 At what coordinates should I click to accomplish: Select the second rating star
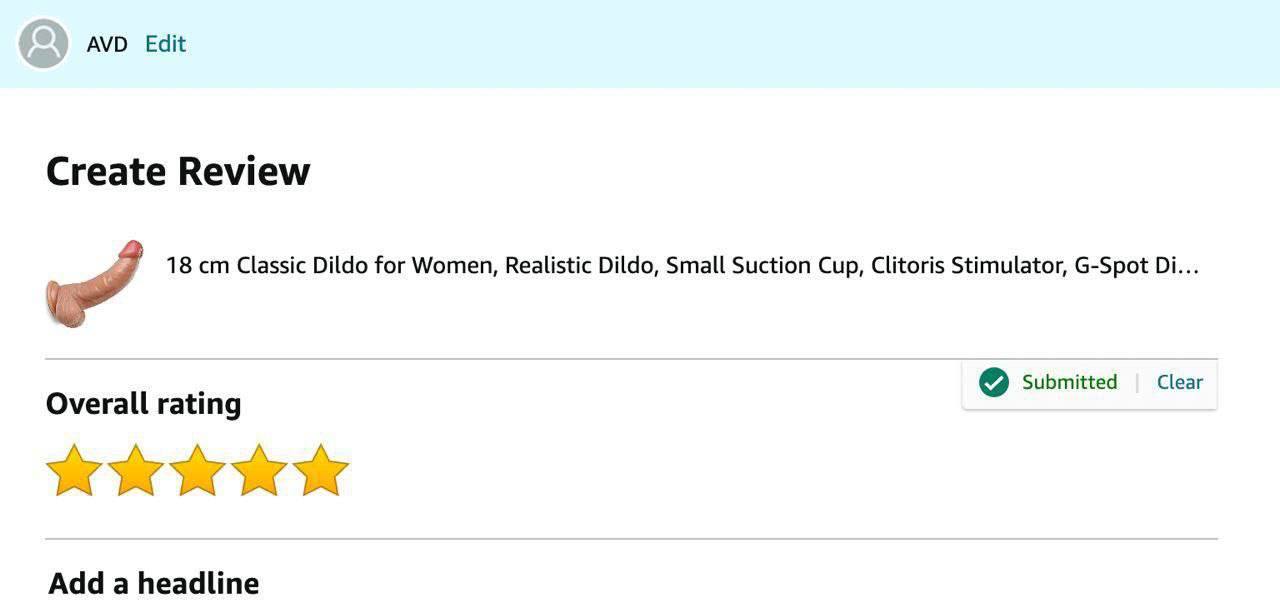coord(136,471)
